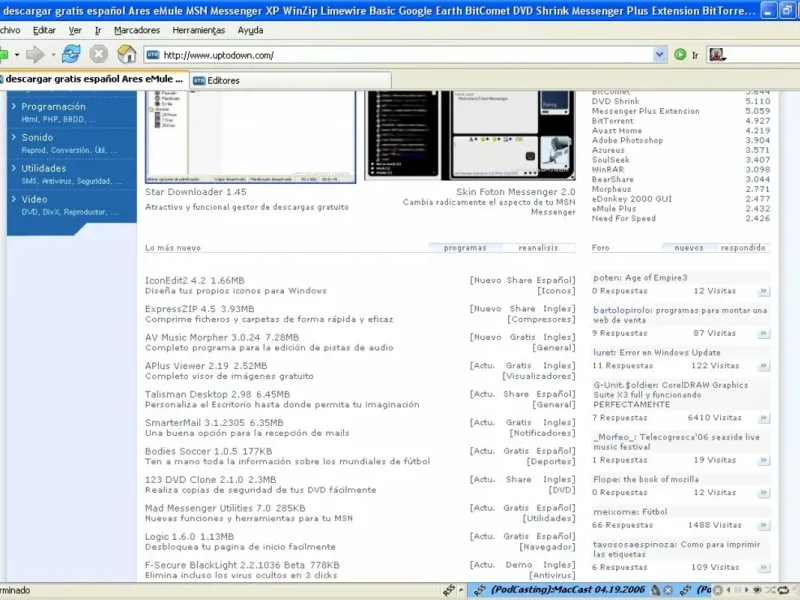The image size is (800, 600).
Task: Expand the Sonido category
Action: (37, 137)
